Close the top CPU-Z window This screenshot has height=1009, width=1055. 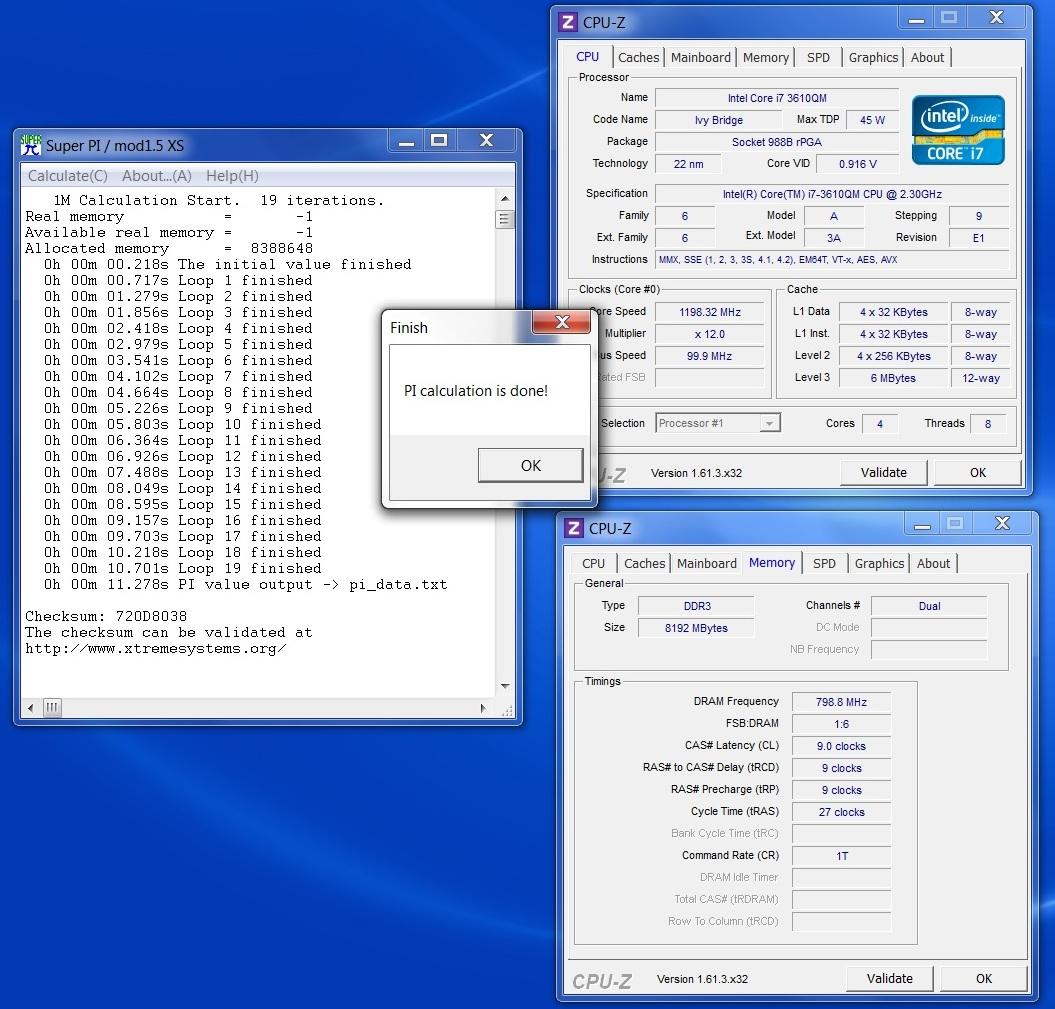[x=996, y=17]
